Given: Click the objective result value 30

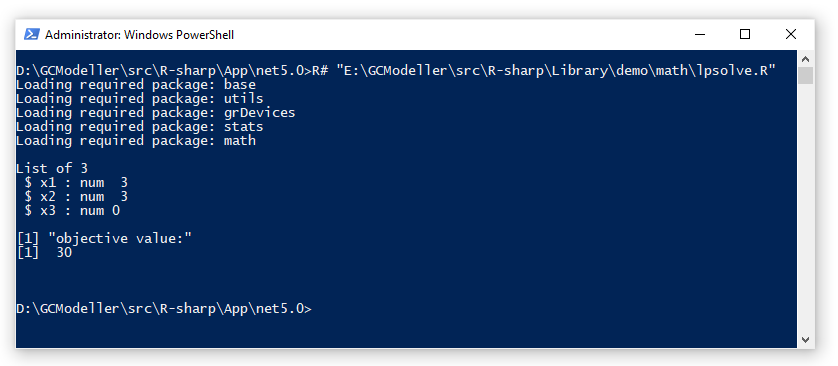Looking at the screenshot, I should point(64,252).
